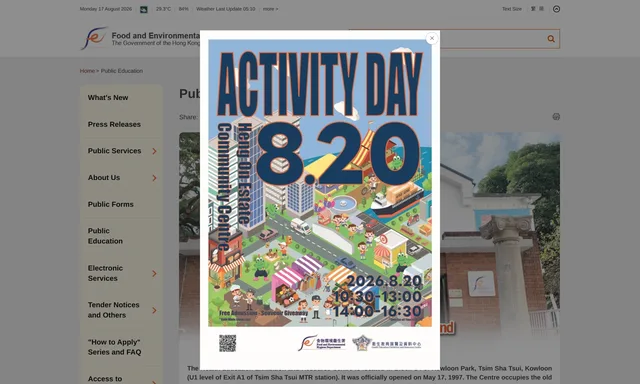Screen dimensions: 640x384
Task: Click the 'Public Education' breadcrumb text
Action: [122, 71]
